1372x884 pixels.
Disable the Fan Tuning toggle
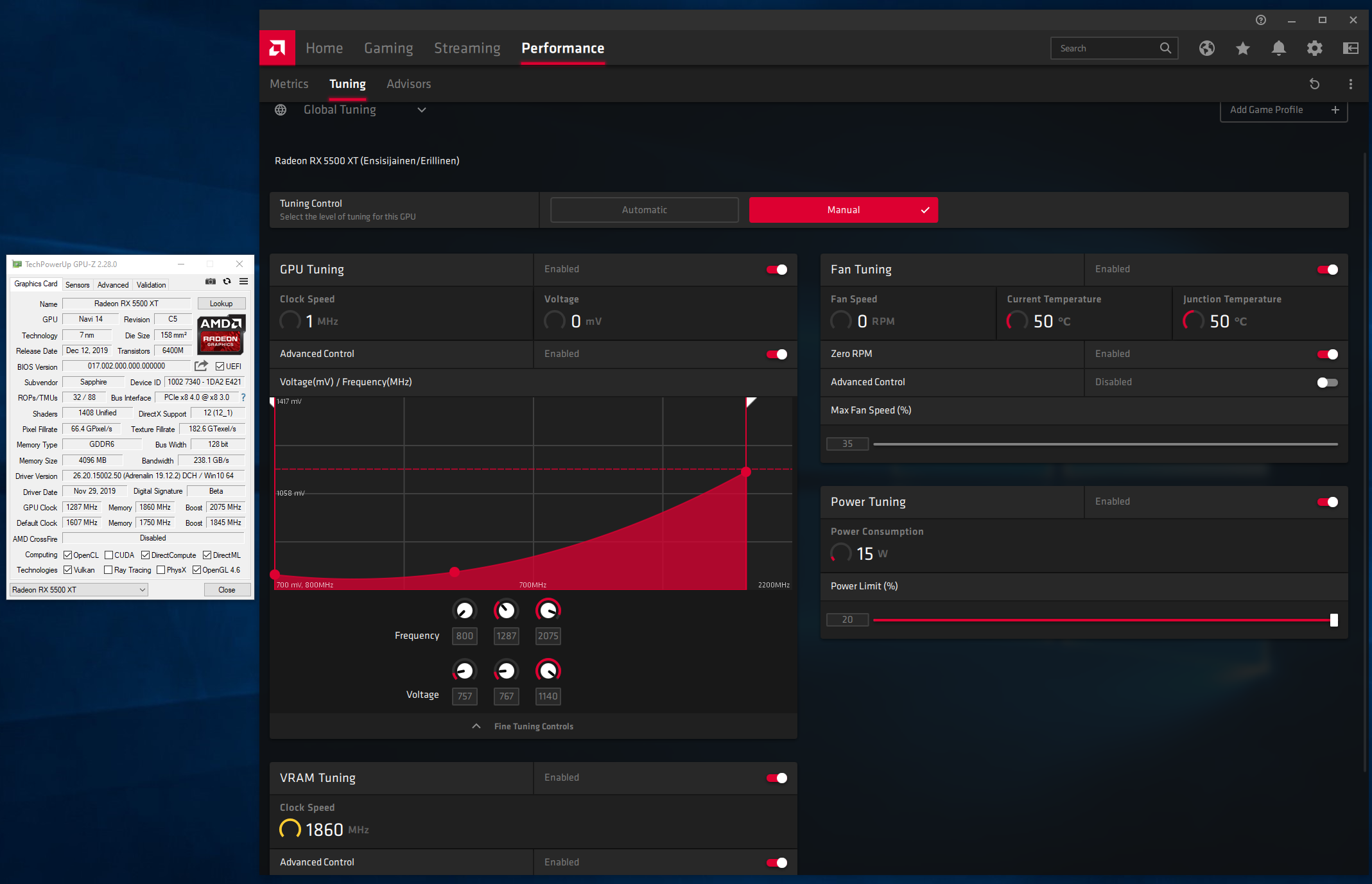click(1328, 270)
